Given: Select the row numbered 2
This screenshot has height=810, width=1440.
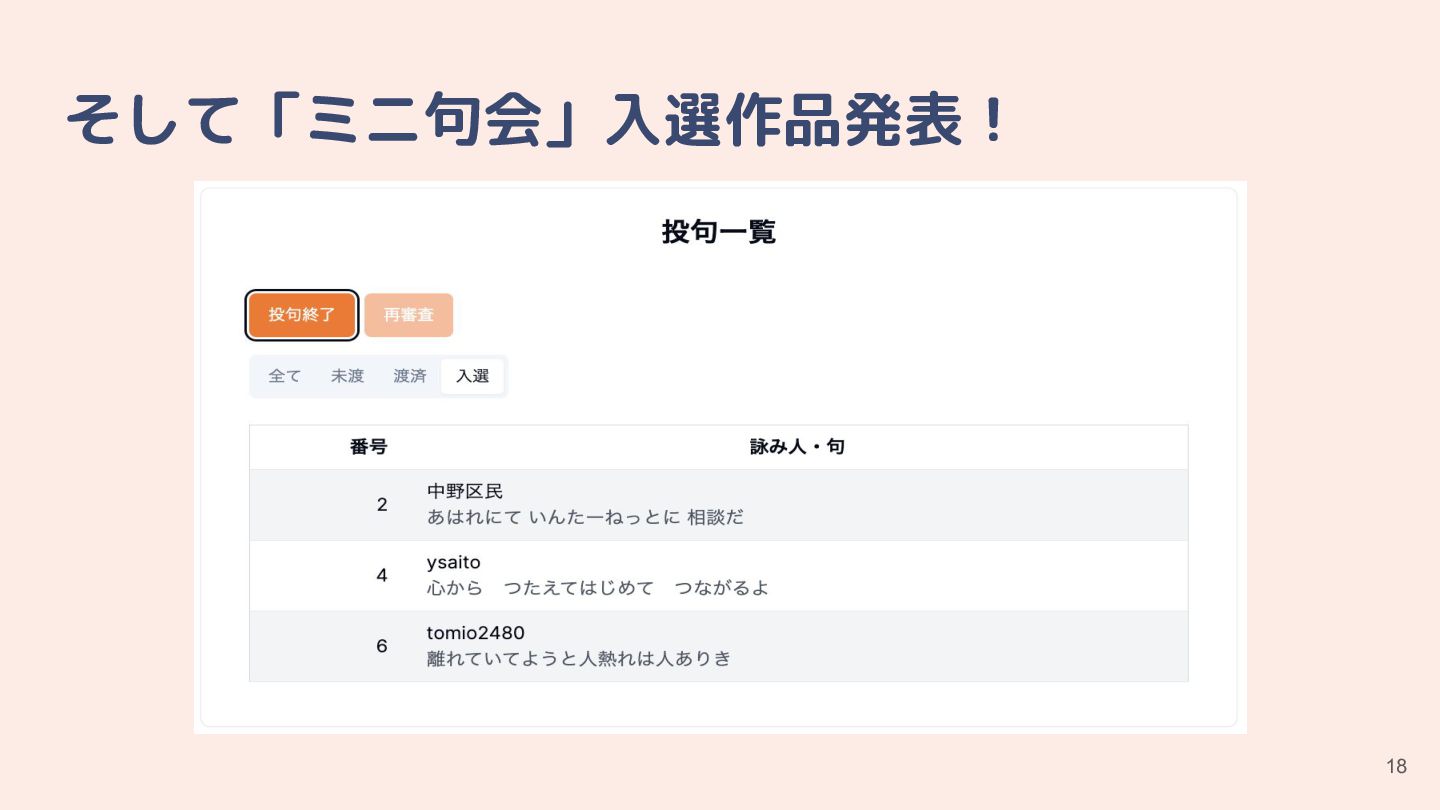Looking at the screenshot, I should (718, 505).
